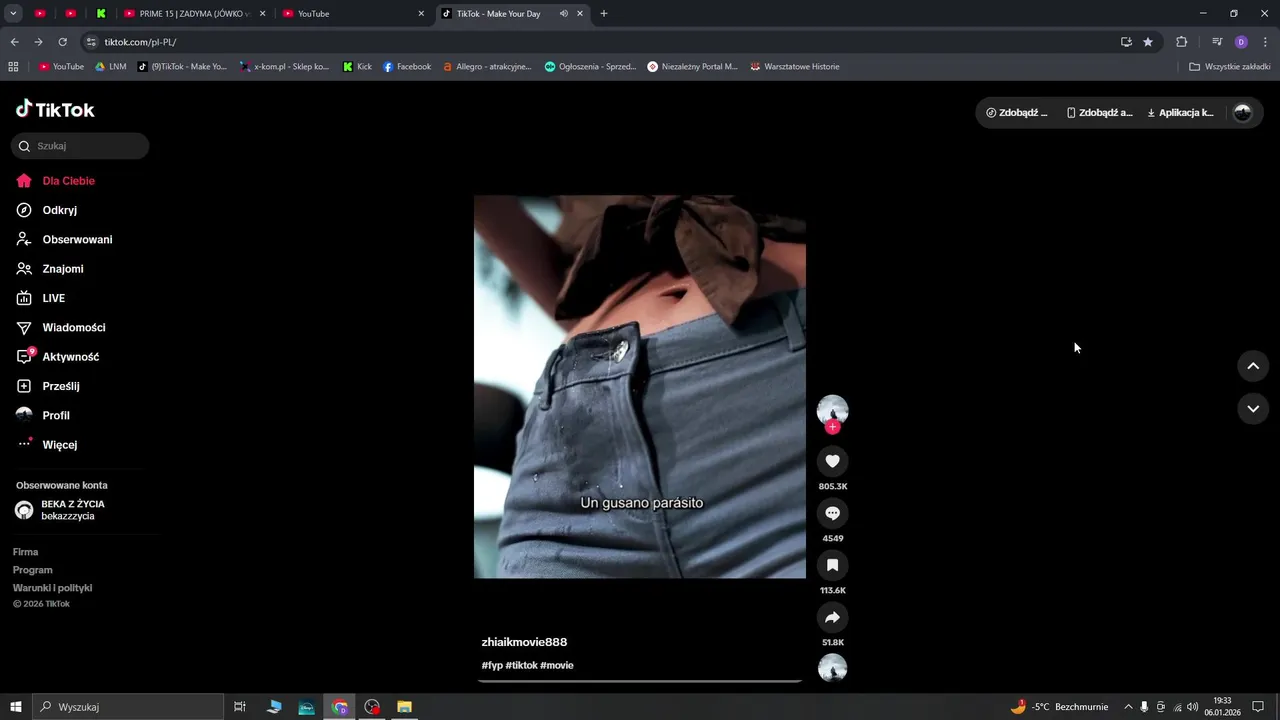The image size is (1280, 720).
Task: Open media controls icon in toolbar
Action: tap(1217, 42)
